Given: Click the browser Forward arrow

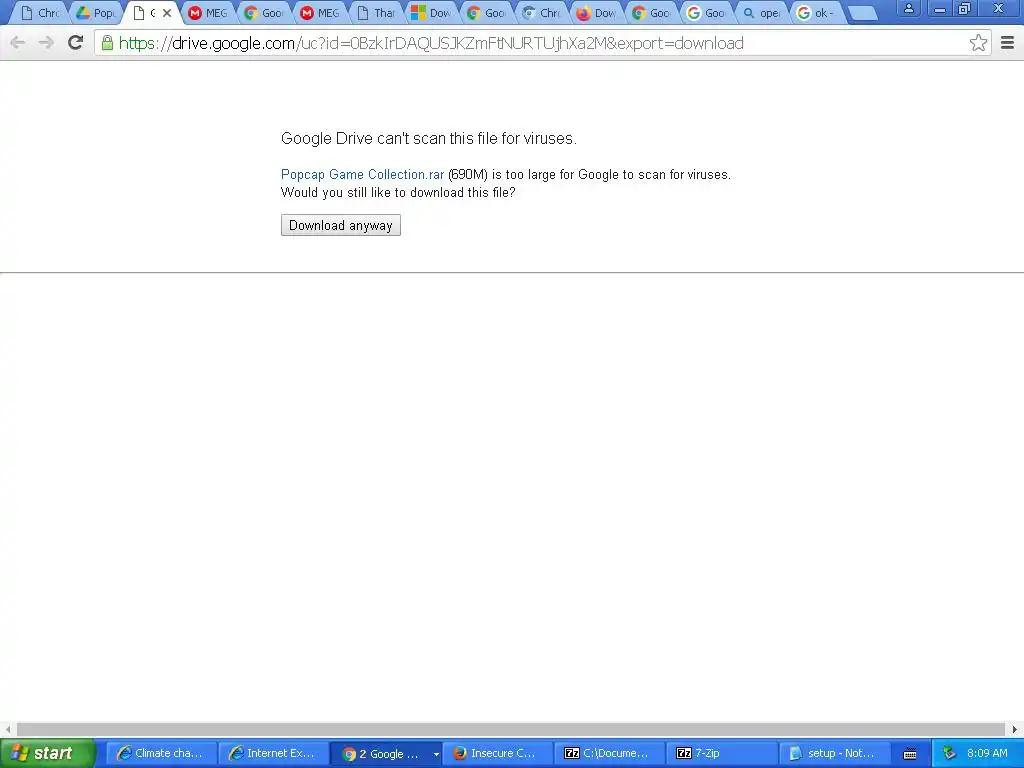Looking at the screenshot, I should click(x=46, y=43).
